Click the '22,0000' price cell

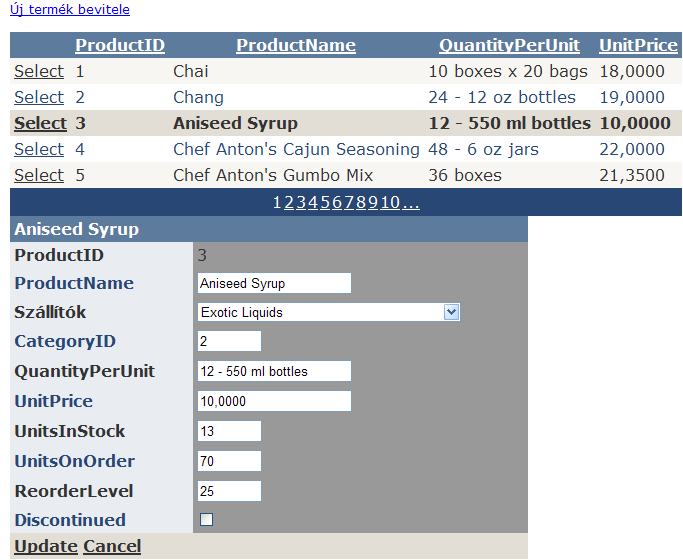click(632, 149)
